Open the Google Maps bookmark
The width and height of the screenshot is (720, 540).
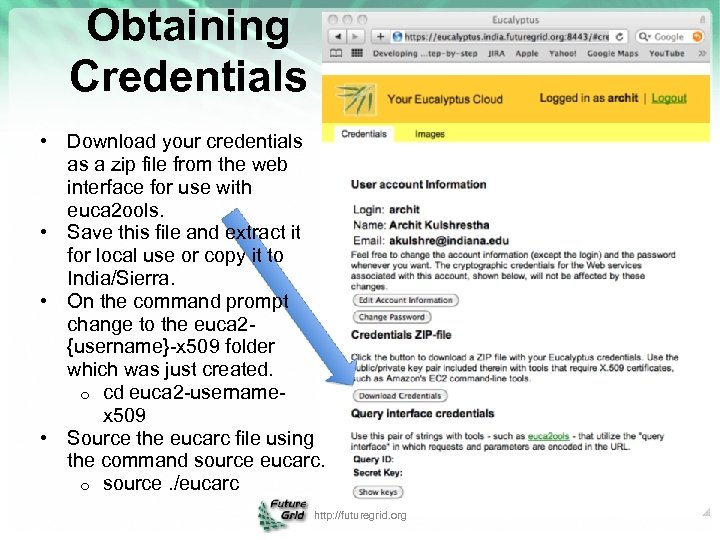pos(613,54)
